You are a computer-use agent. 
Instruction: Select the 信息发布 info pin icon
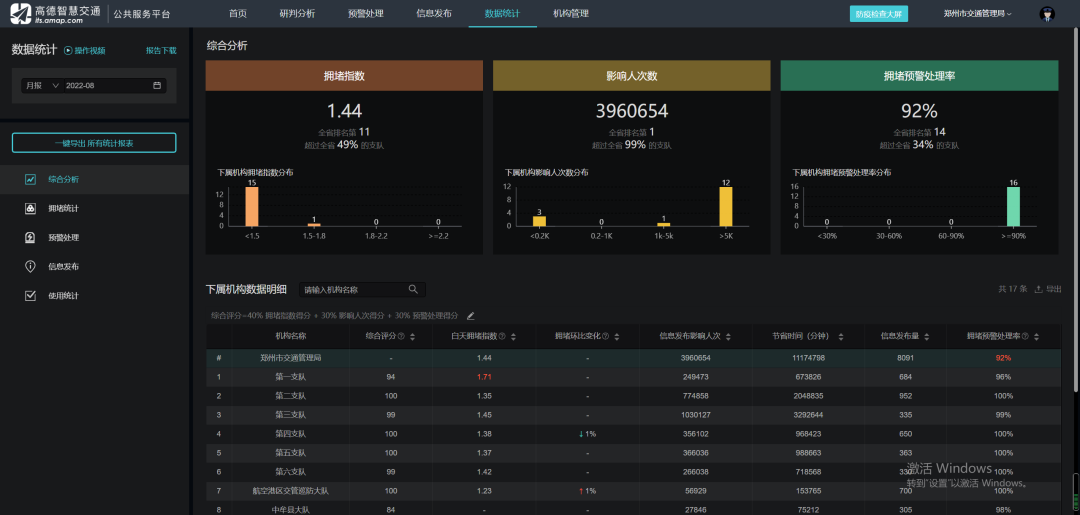tap(30, 266)
